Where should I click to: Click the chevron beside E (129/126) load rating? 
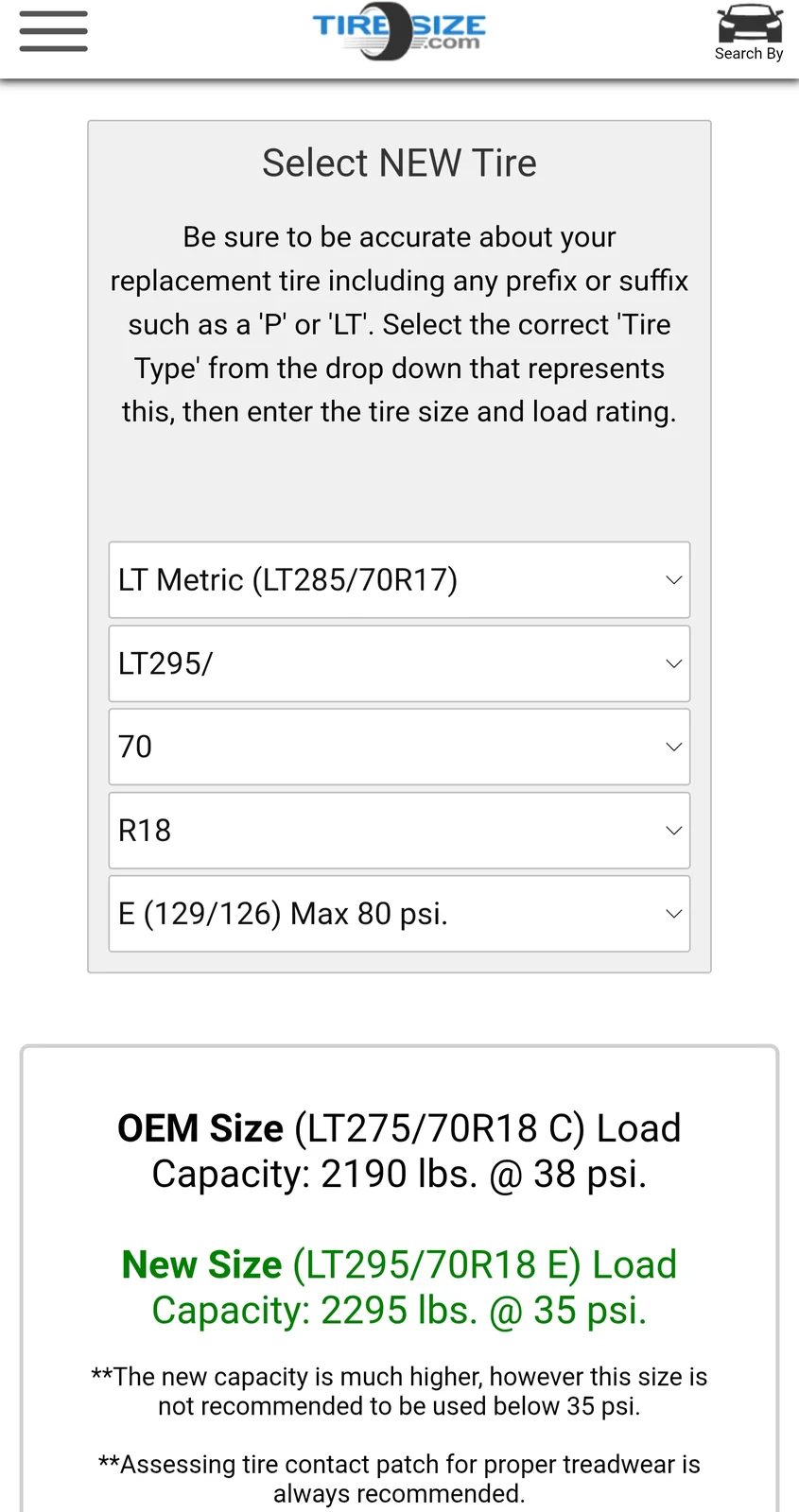[673, 914]
